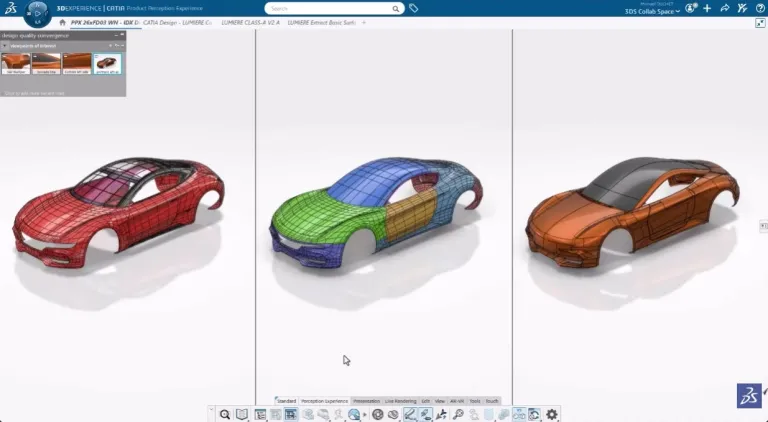Click the zoom magnifier in bottom toolbar
The height and width of the screenshot is (422, 768).
point(225,415)
